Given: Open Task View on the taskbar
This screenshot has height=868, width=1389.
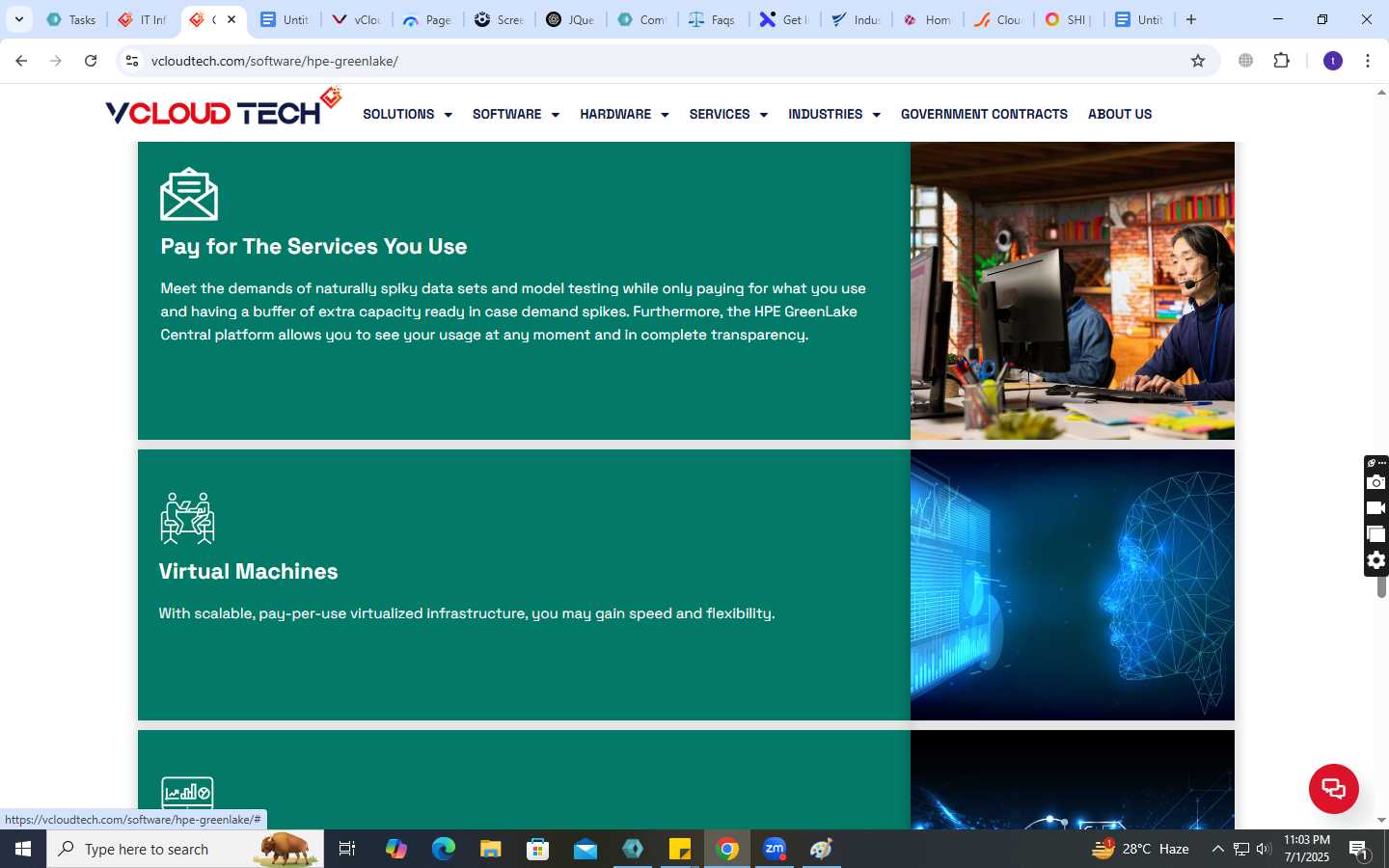Looking at the screenshot, I should coord(347,849).
